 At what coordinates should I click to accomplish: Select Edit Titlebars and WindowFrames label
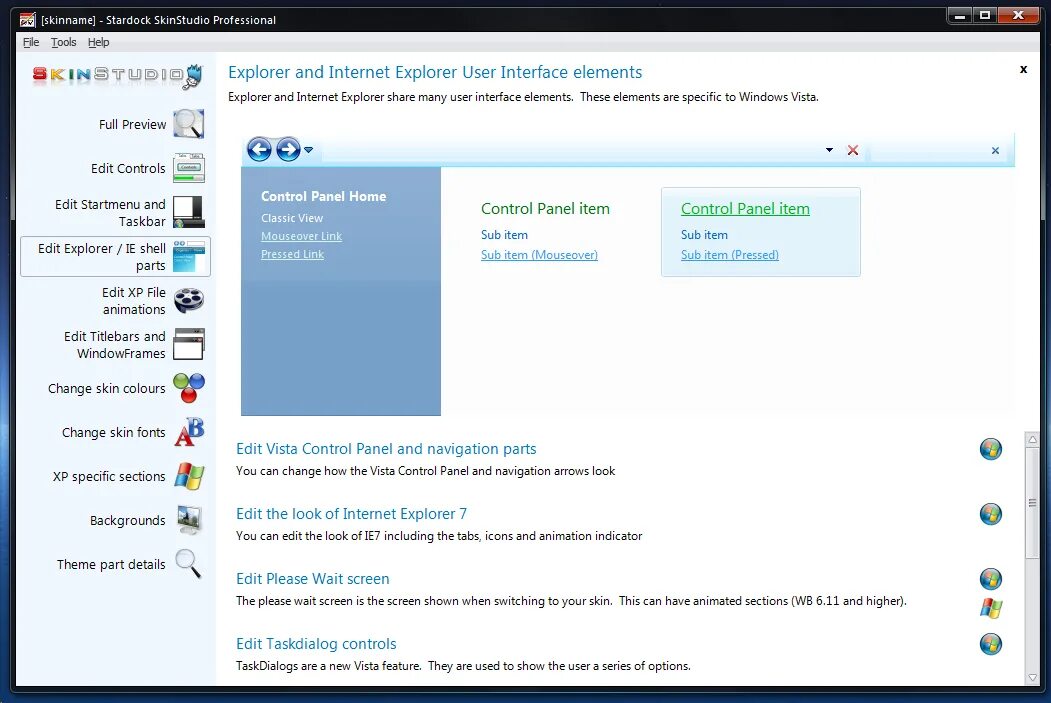[115, 345]
